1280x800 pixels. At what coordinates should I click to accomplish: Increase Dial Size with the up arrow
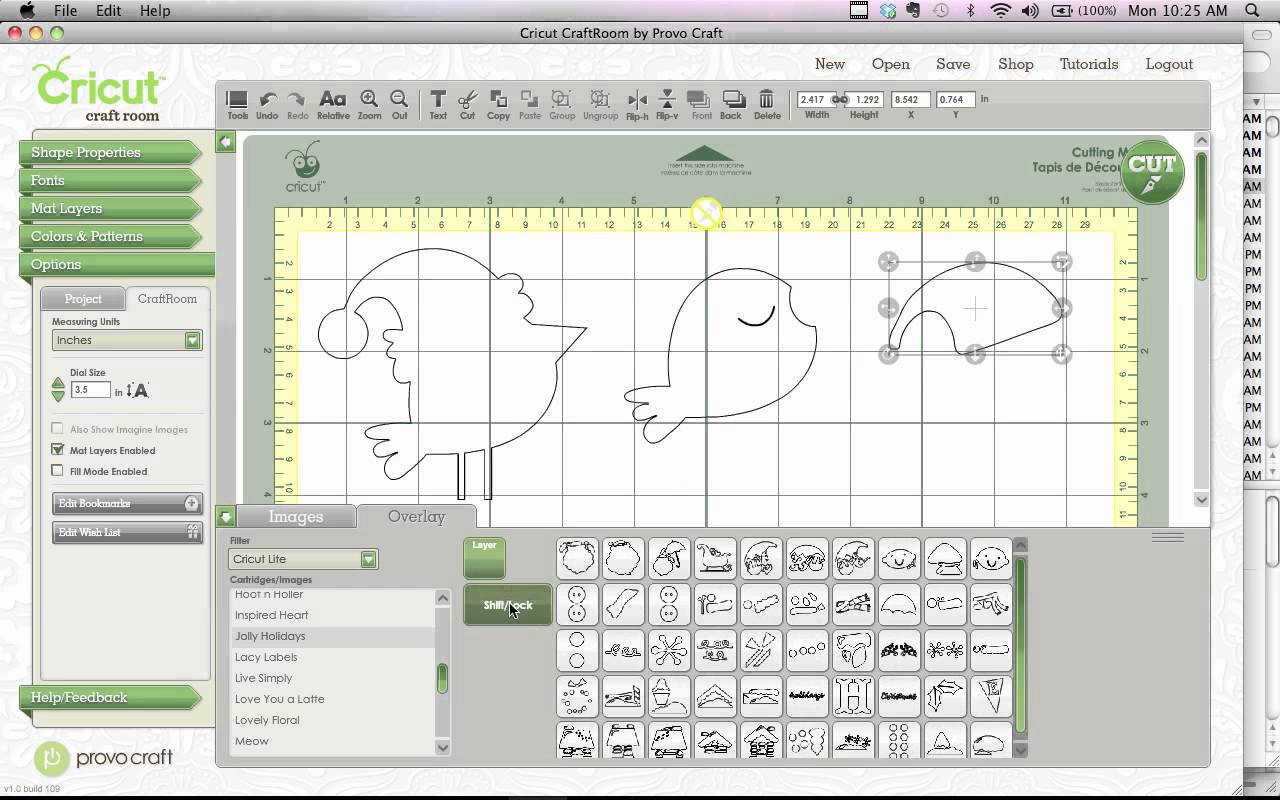[x=58, y=383]
